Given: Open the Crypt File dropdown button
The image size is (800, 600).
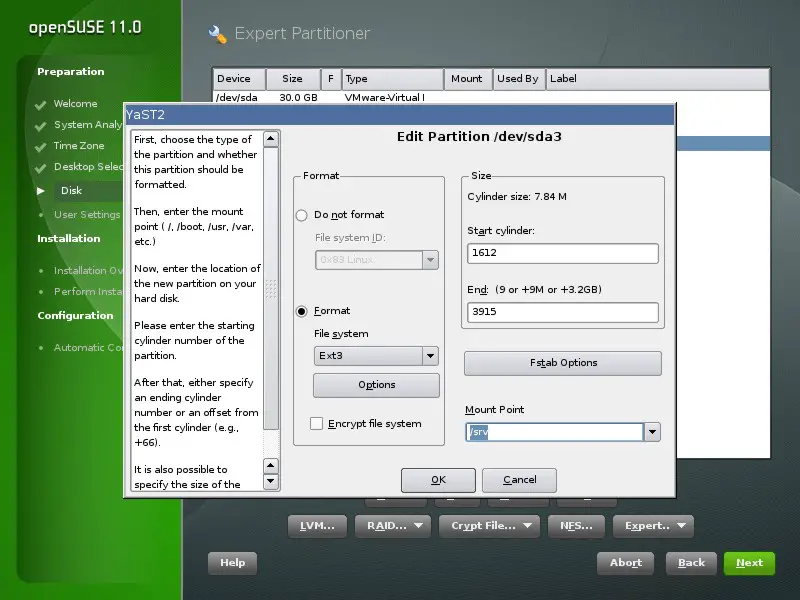Looking at the screenshot, I should [x=490, y=526].
